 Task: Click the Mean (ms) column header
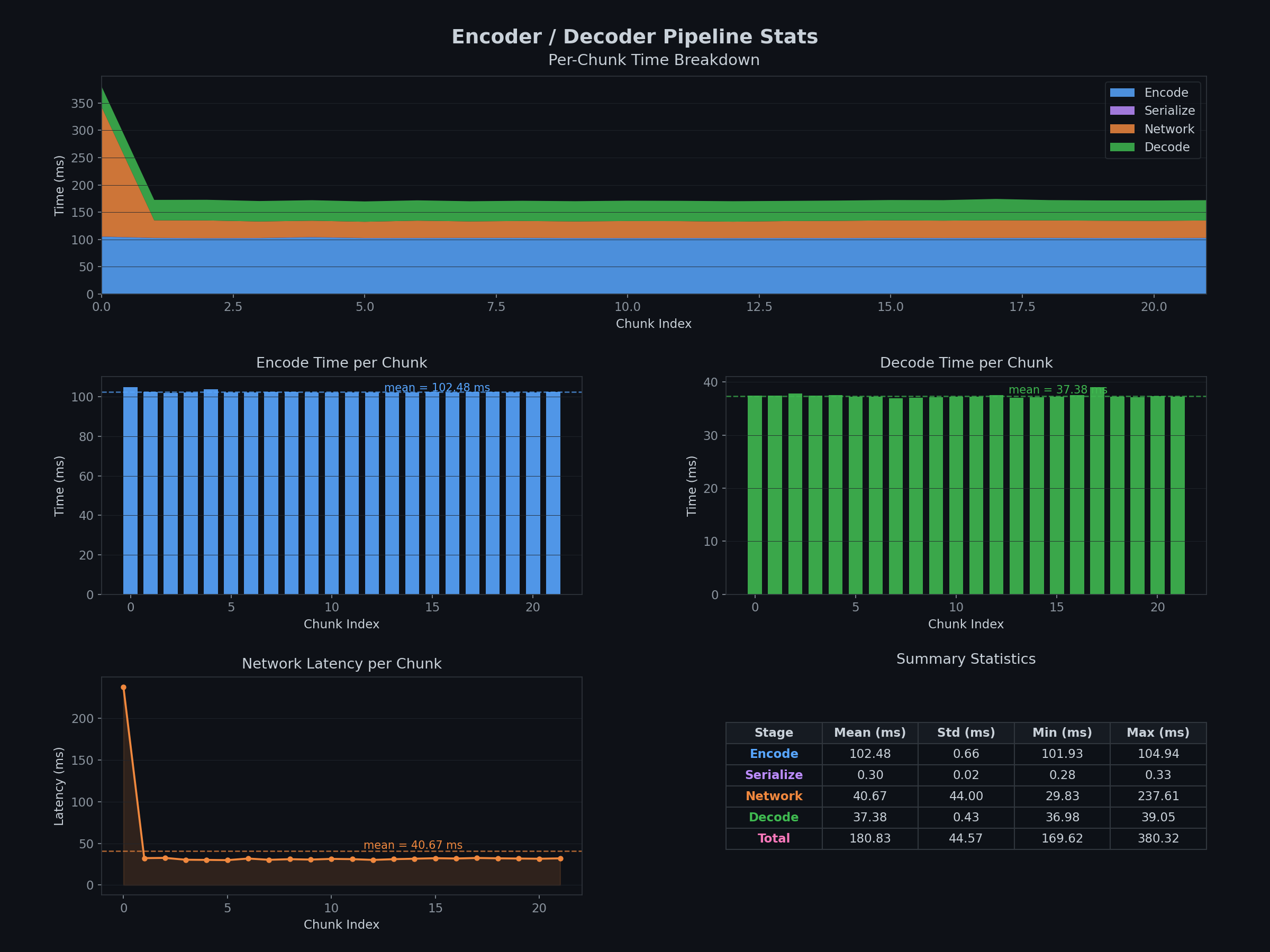pos(869,733)
